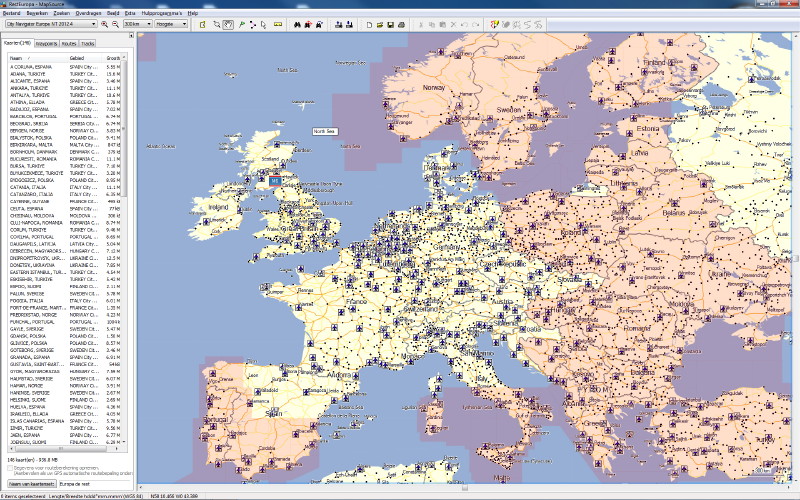The width and height of the screenshot is (800, 500).
Task: Click the North Sea tooltip label on map
Action: [x=324, y=132]
